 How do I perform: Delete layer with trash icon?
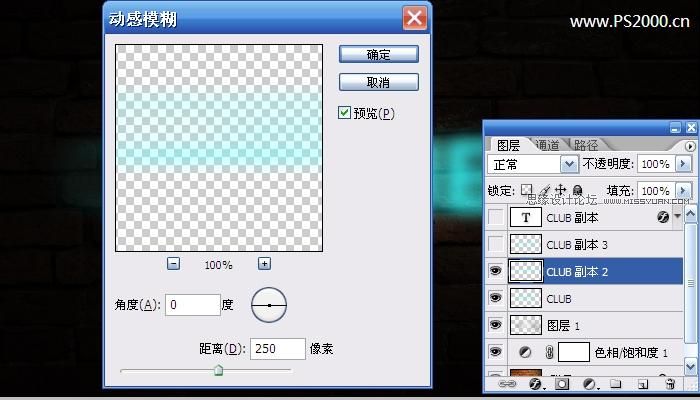[x=670, y=384]
